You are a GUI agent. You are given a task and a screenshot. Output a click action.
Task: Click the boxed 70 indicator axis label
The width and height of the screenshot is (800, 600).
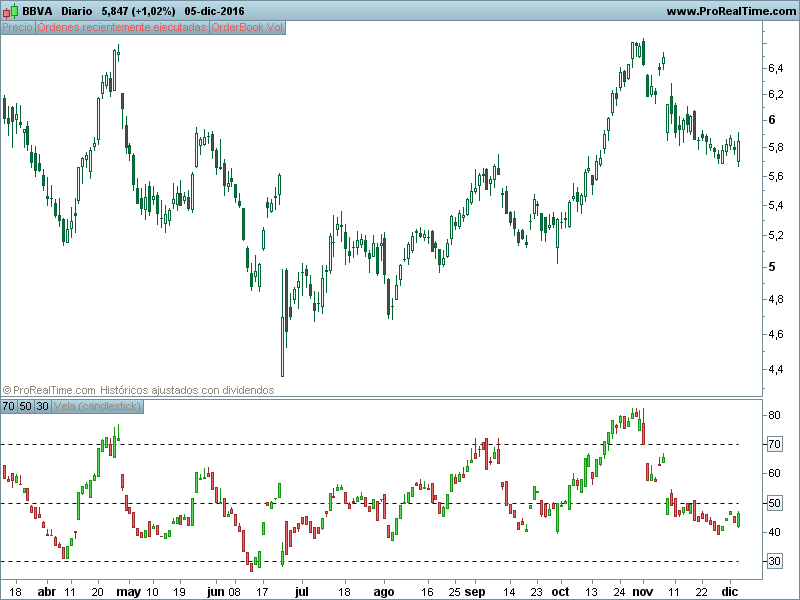(x=774, y=444)
